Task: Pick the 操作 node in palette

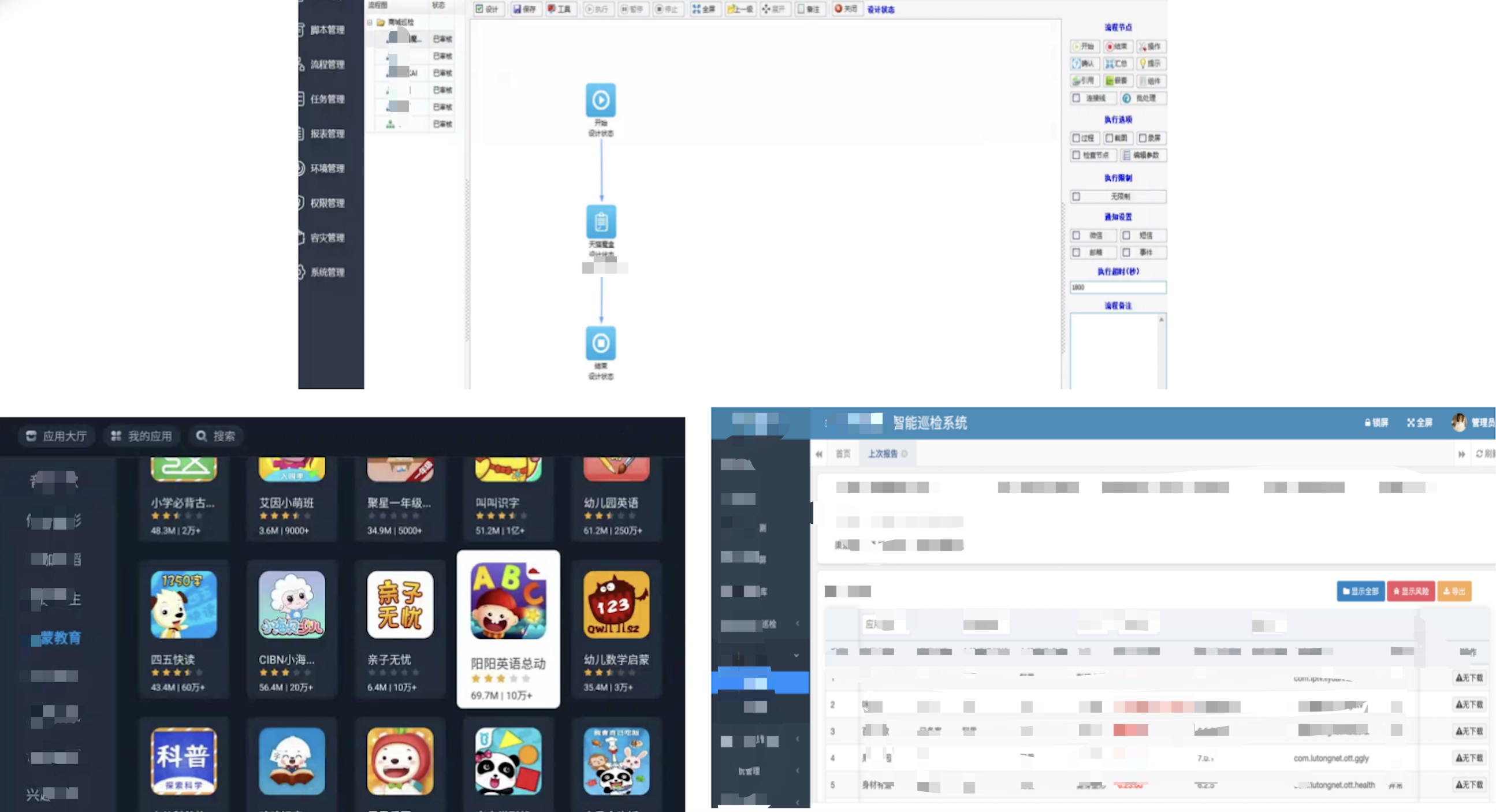Action: [x=1151, y=46]
